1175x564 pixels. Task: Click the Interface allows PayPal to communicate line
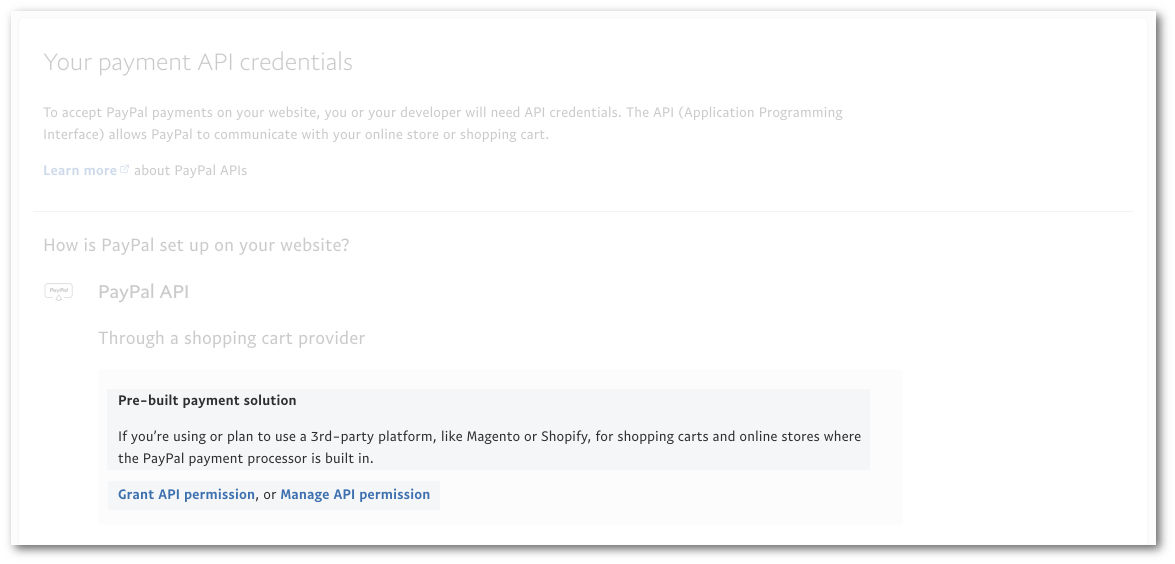[x=296, y=136]
